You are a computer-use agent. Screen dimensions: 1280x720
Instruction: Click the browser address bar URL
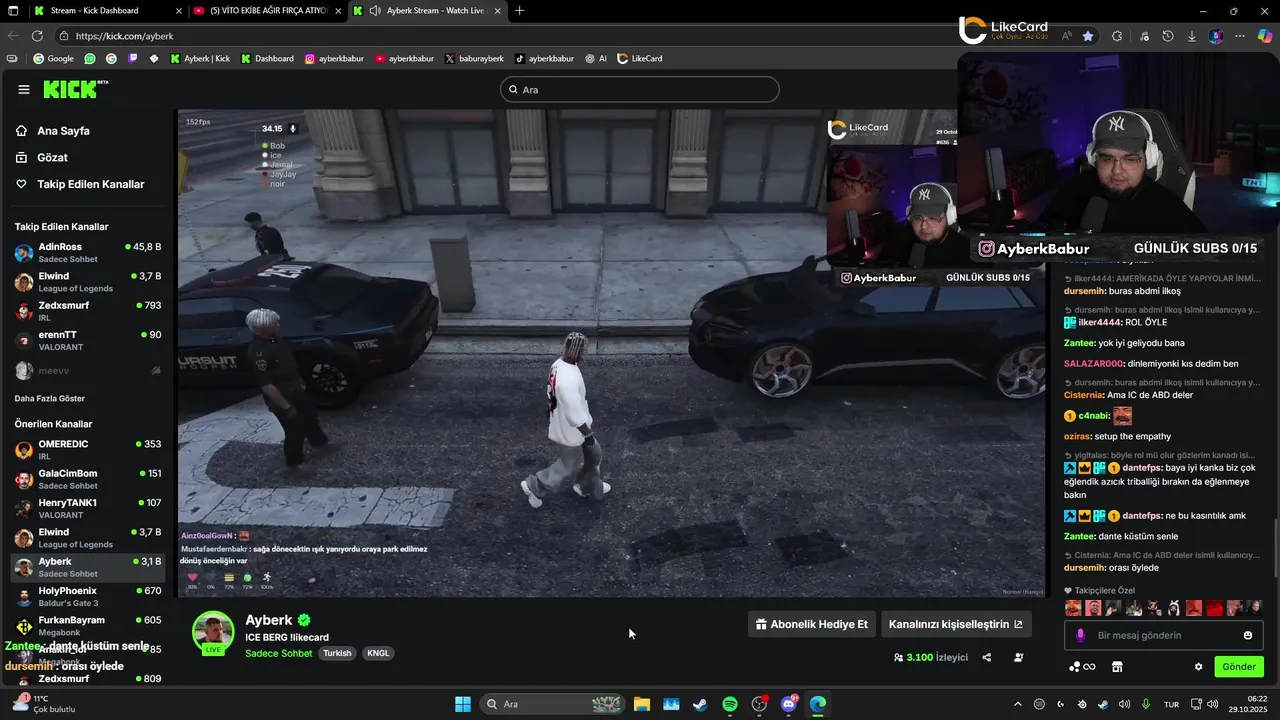[124, 36]
